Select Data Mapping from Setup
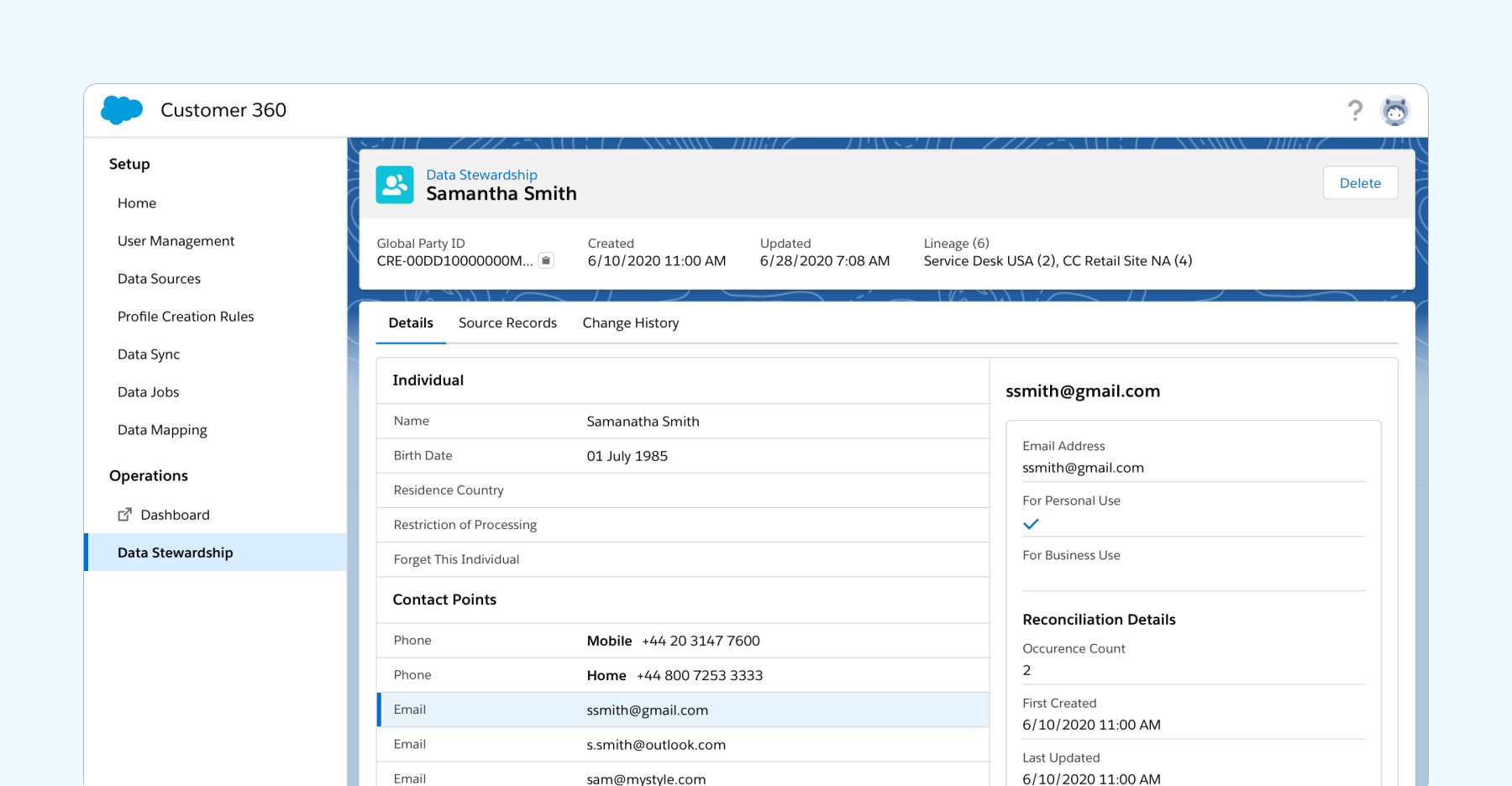1512x786 pixels. pyautogui.click(x=162, y=430)
